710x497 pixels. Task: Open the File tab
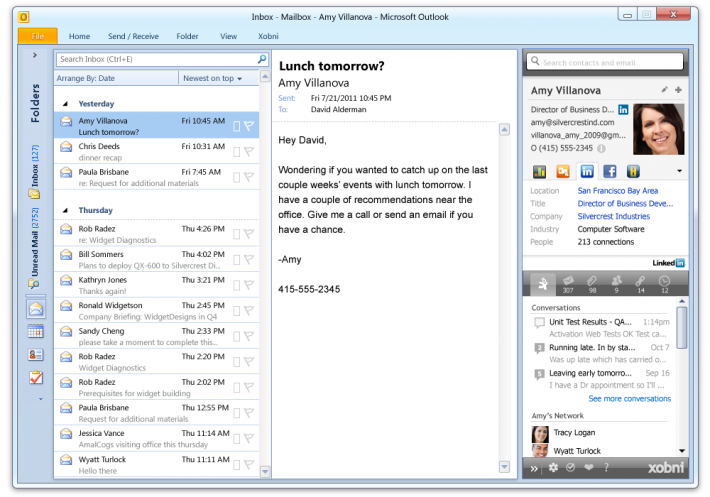click(x=38, y=36)
